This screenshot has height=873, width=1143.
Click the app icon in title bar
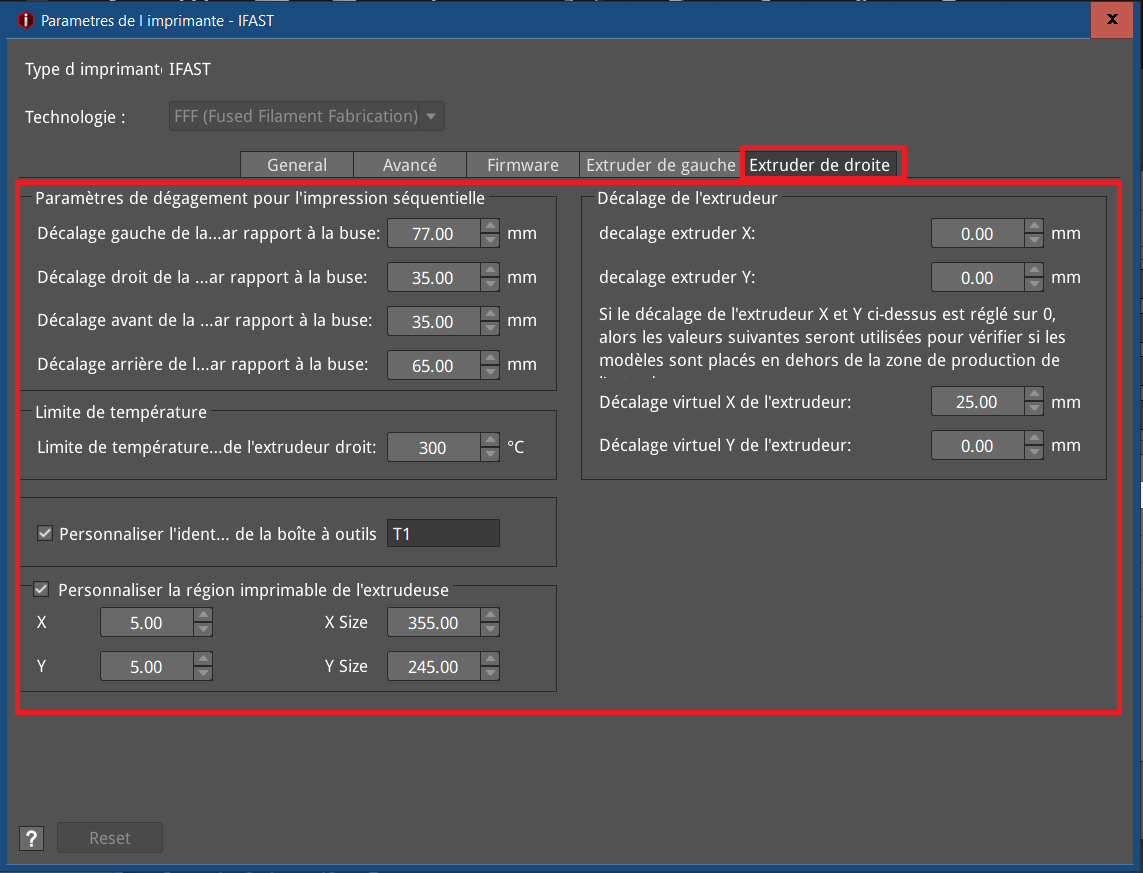tap(26, 20)
